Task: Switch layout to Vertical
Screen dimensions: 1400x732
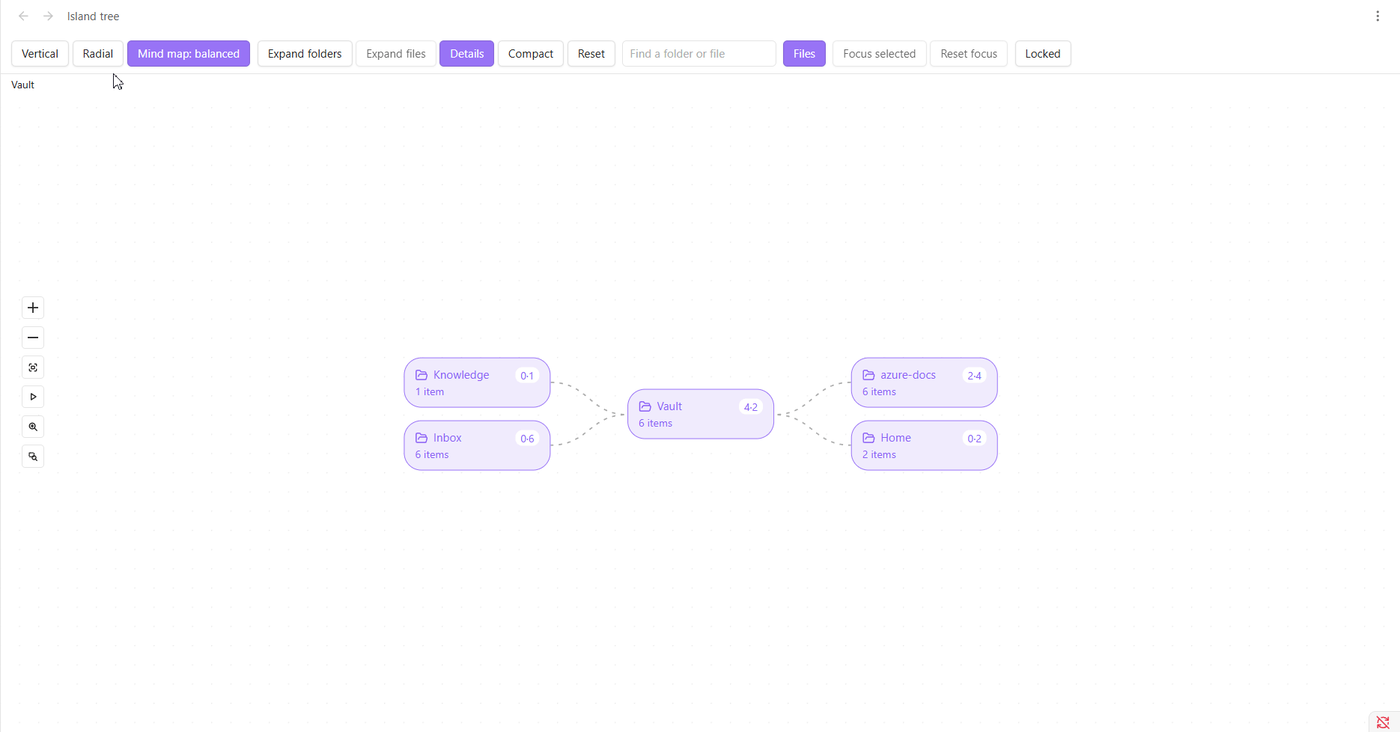Action: coord(40,54)
